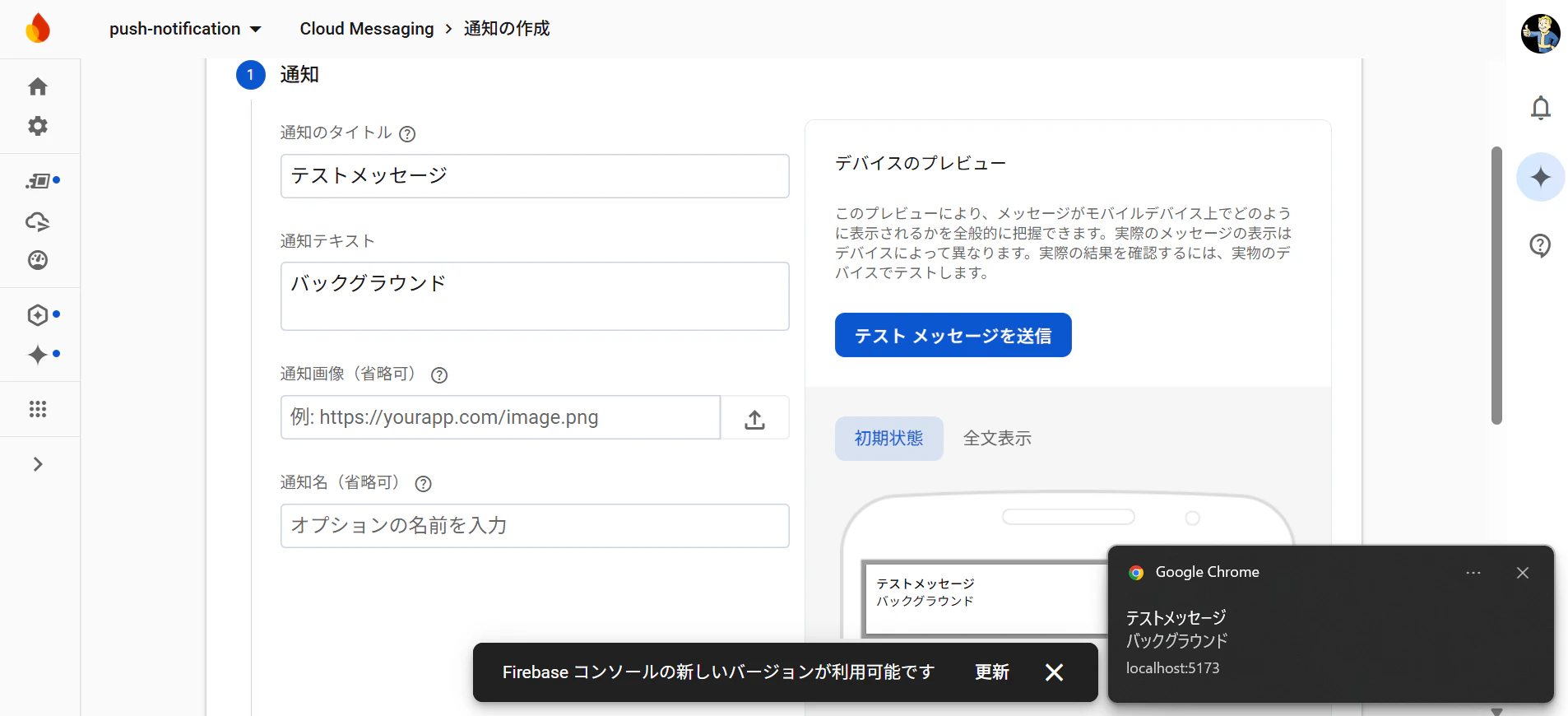Click the page vertical scrollbar thumb

coord(1497,286)
